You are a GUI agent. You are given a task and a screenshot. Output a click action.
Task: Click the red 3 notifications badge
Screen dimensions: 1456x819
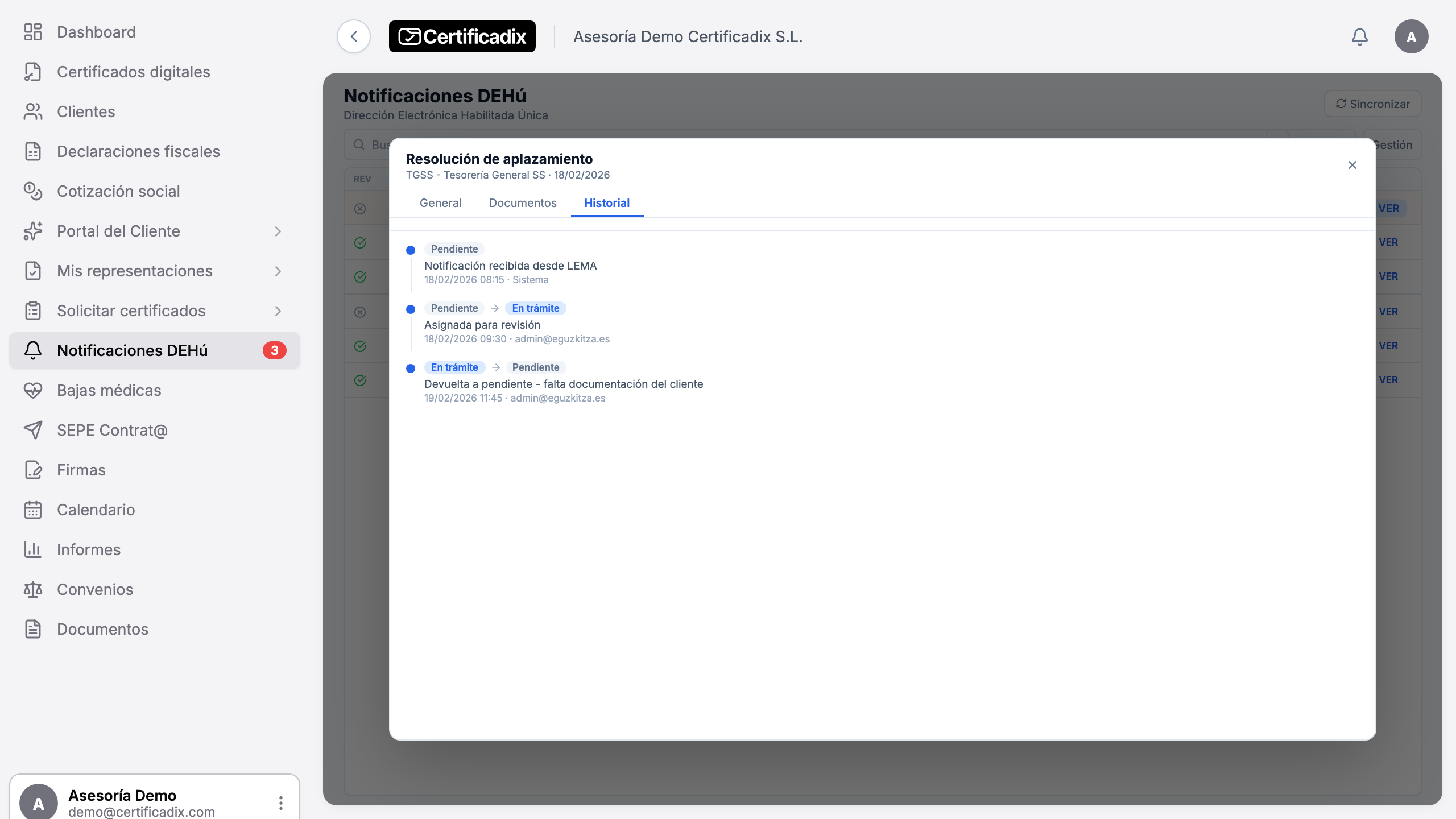point(275,350)
